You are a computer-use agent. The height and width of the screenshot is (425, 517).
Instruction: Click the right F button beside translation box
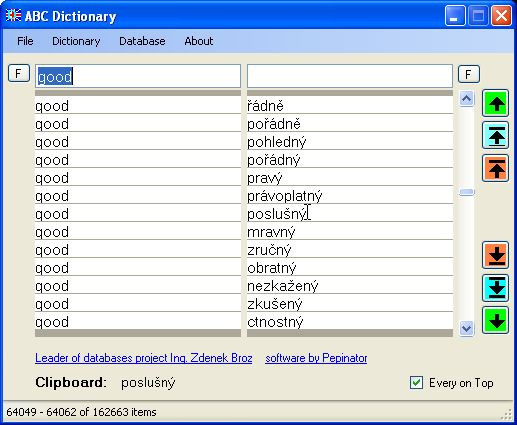click(469, 74)
